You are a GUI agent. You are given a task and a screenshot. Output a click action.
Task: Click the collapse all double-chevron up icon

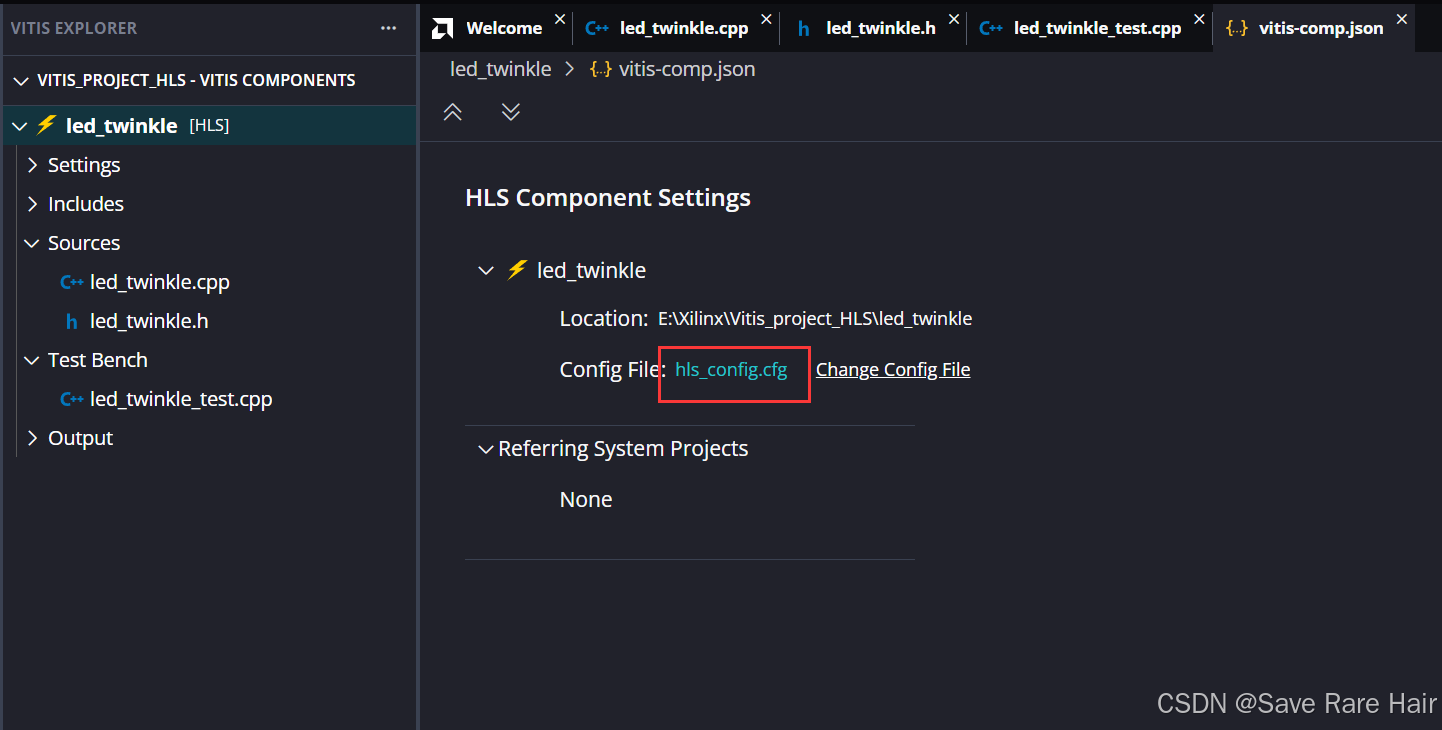(x=453, y=112)
